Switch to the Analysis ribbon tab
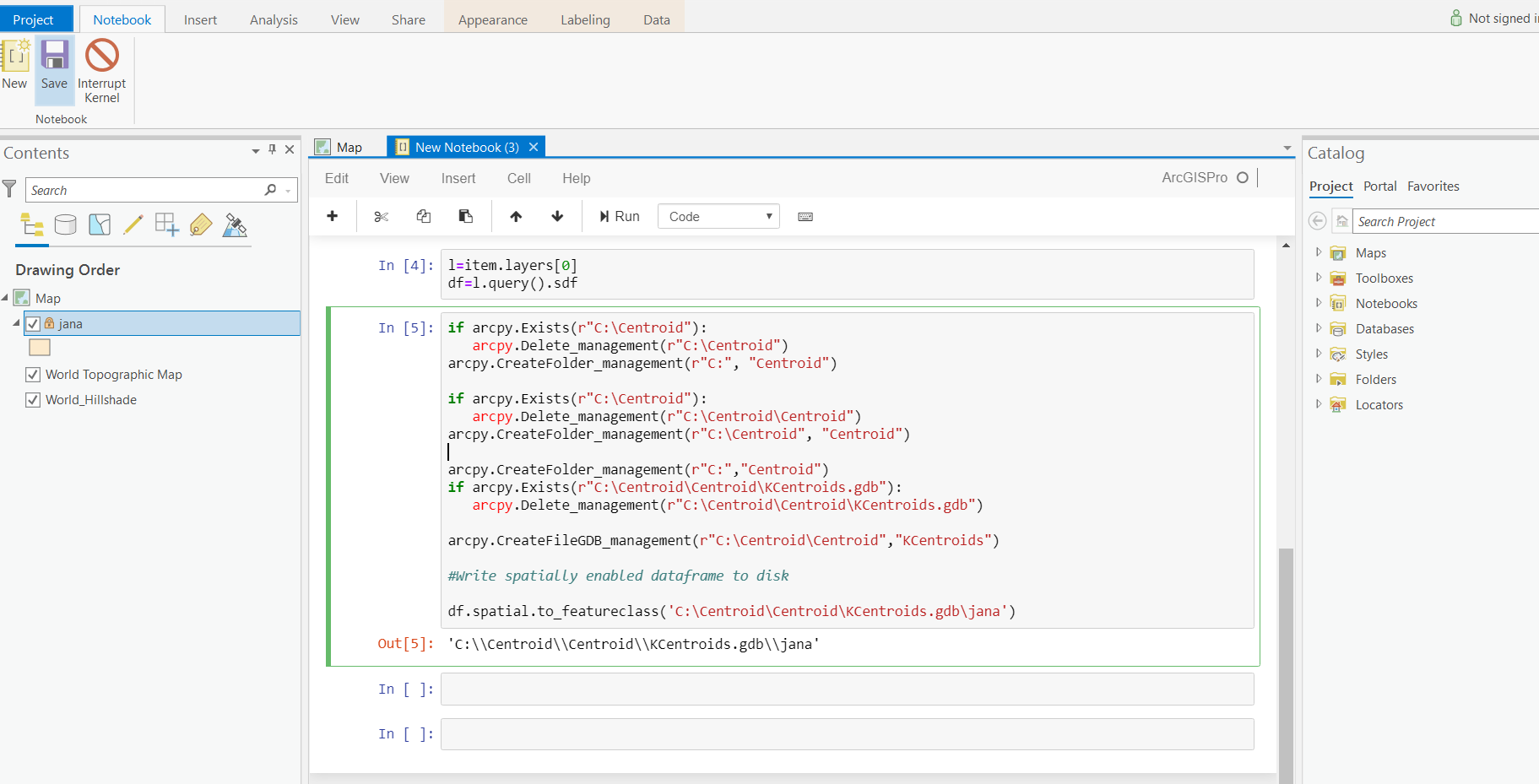Image resolution: width=1539 pixels, height=784 pixels. point(273,19)
